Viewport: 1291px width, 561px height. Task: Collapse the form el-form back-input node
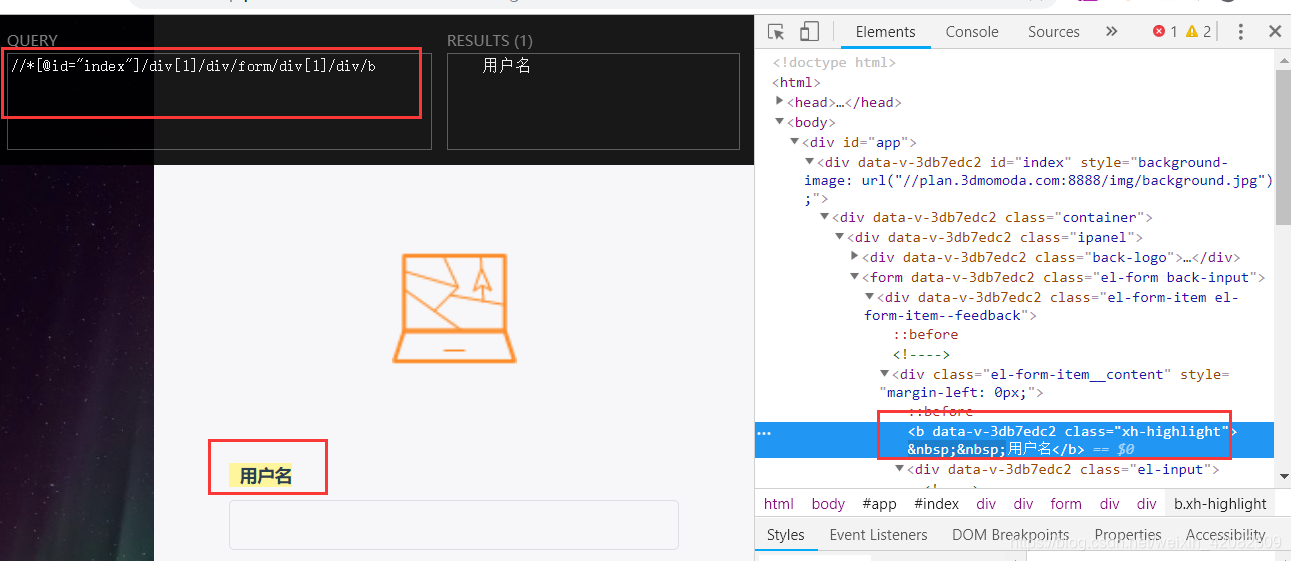[855, 277]
